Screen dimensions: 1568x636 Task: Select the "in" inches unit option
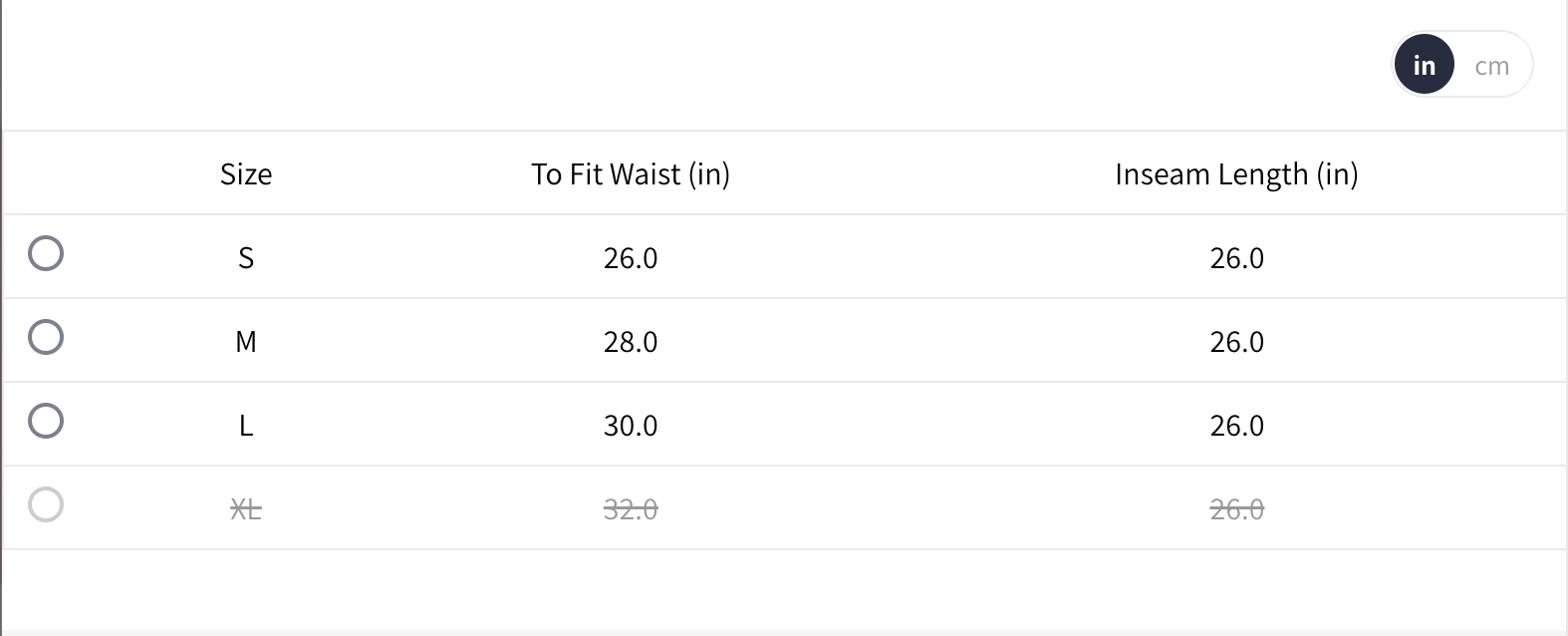click(x=1424, y=66)
